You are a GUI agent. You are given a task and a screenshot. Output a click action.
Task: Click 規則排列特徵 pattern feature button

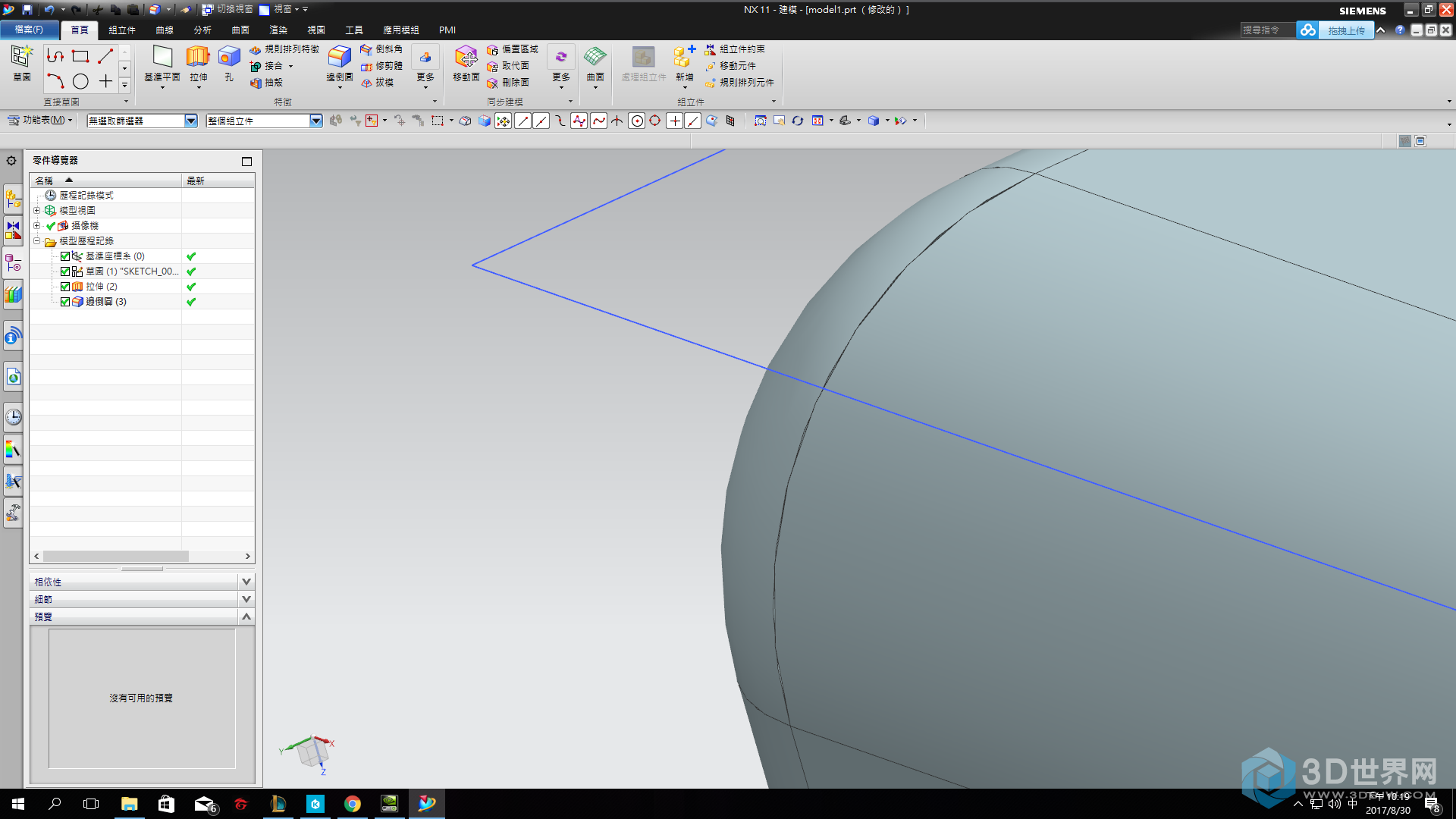tap(284, 49)
